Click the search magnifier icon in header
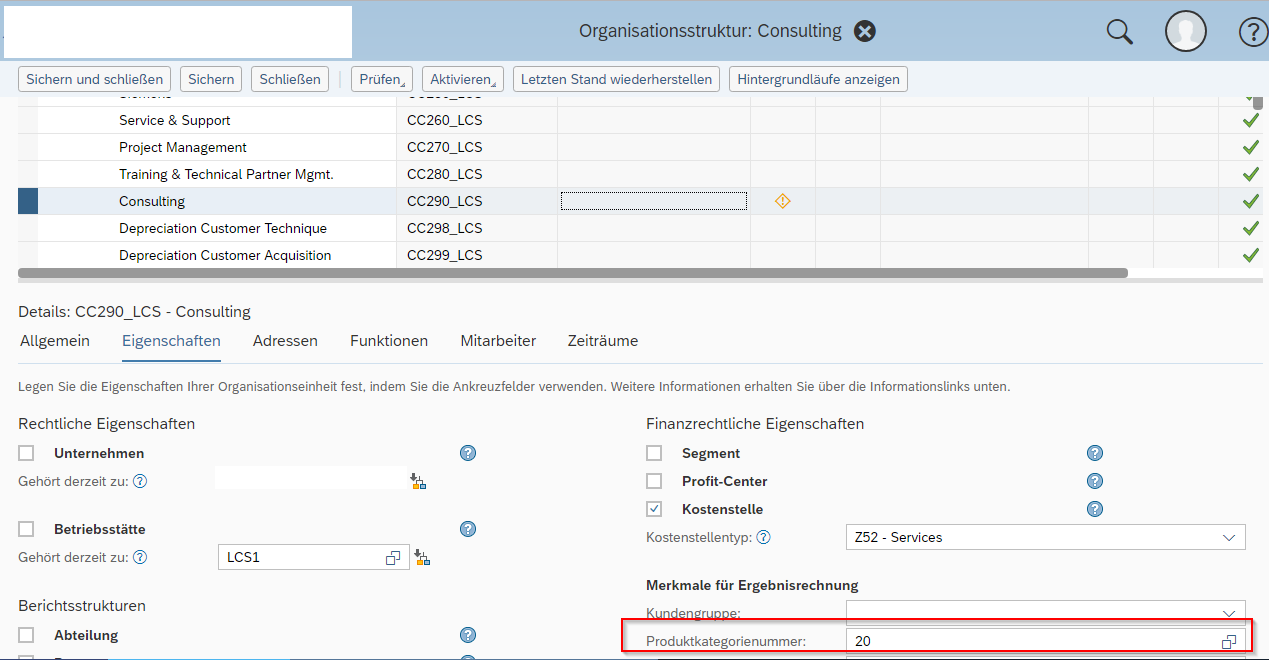The width and height of the screenshot is (1269, 660). 1119,32
